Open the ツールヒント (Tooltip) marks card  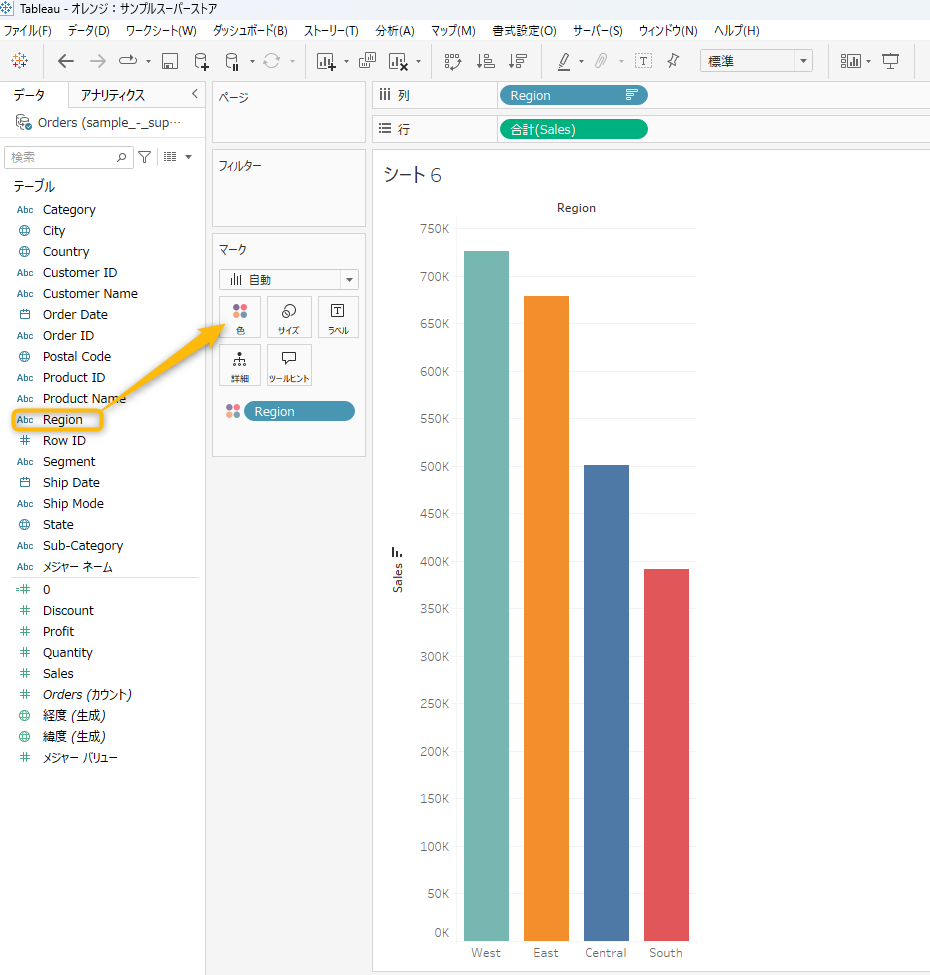pos(289,365)
